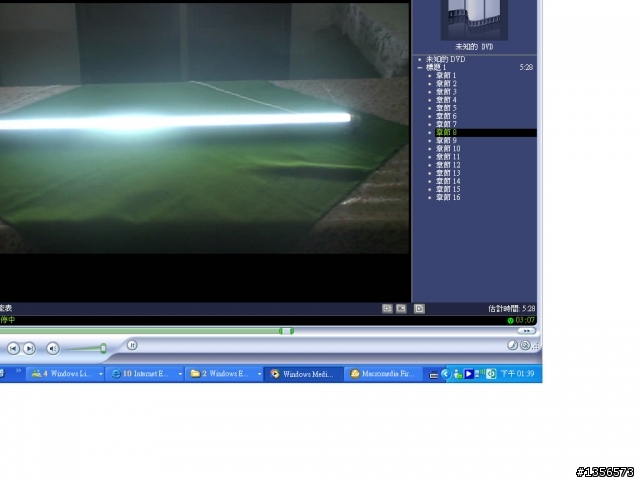640x480 pixels.
Task: Mute the player sound
Action: point(53,349)
